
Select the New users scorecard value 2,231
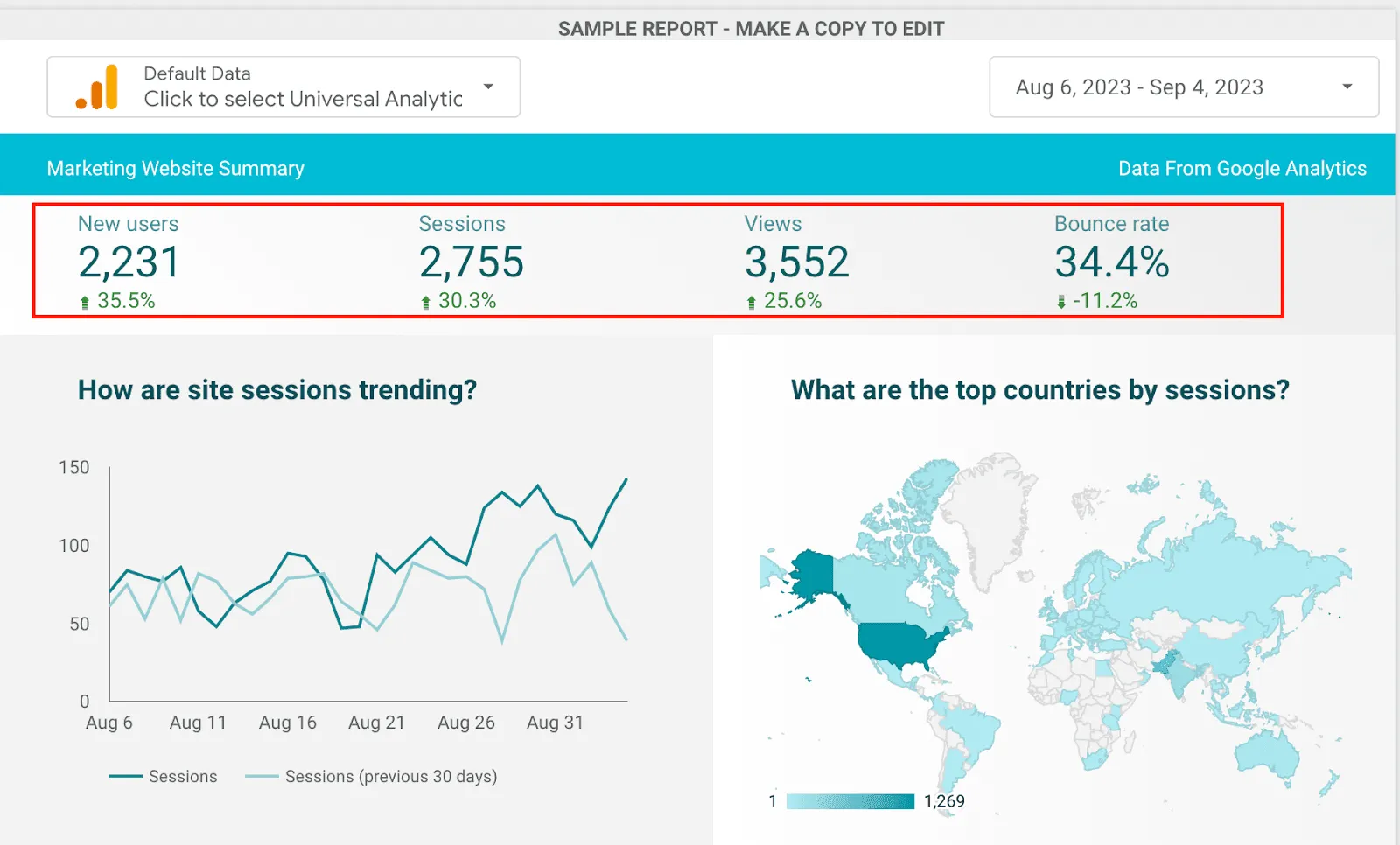click(129, 261)
